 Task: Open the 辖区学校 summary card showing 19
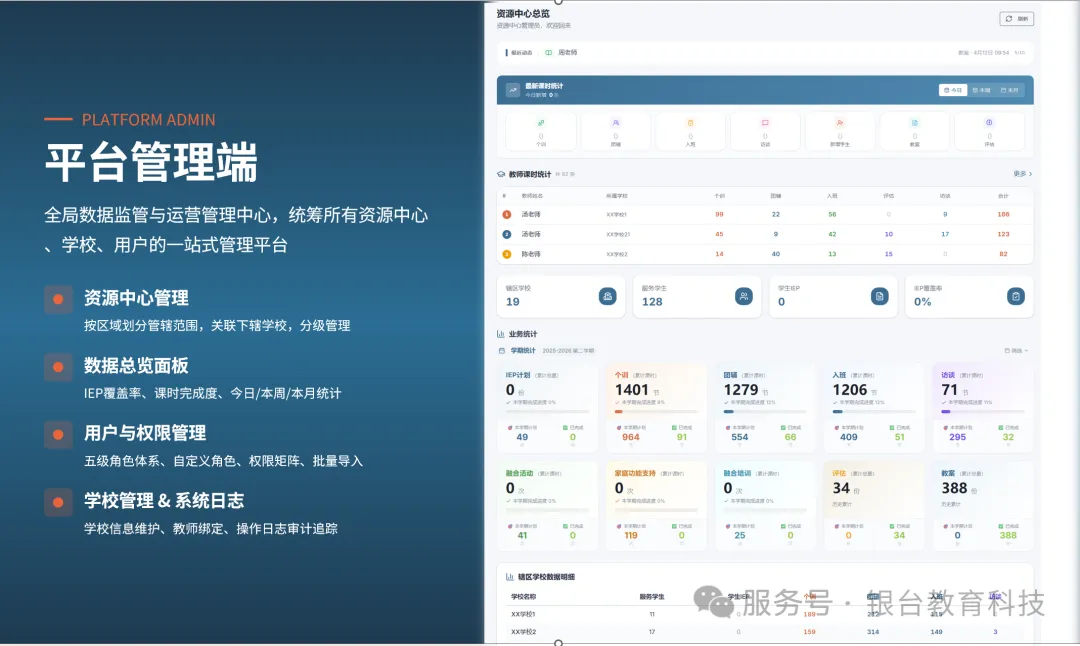click(x=561, y=296)
